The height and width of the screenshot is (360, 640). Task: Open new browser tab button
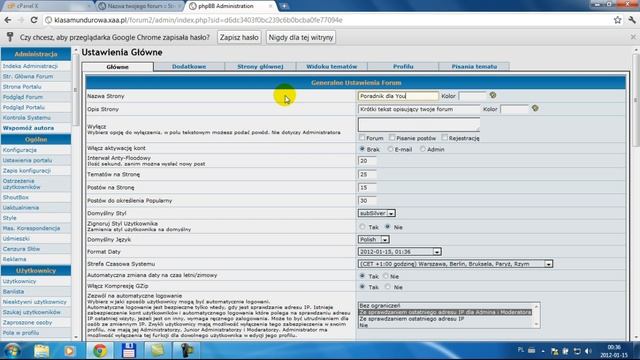tap(284, 6)
